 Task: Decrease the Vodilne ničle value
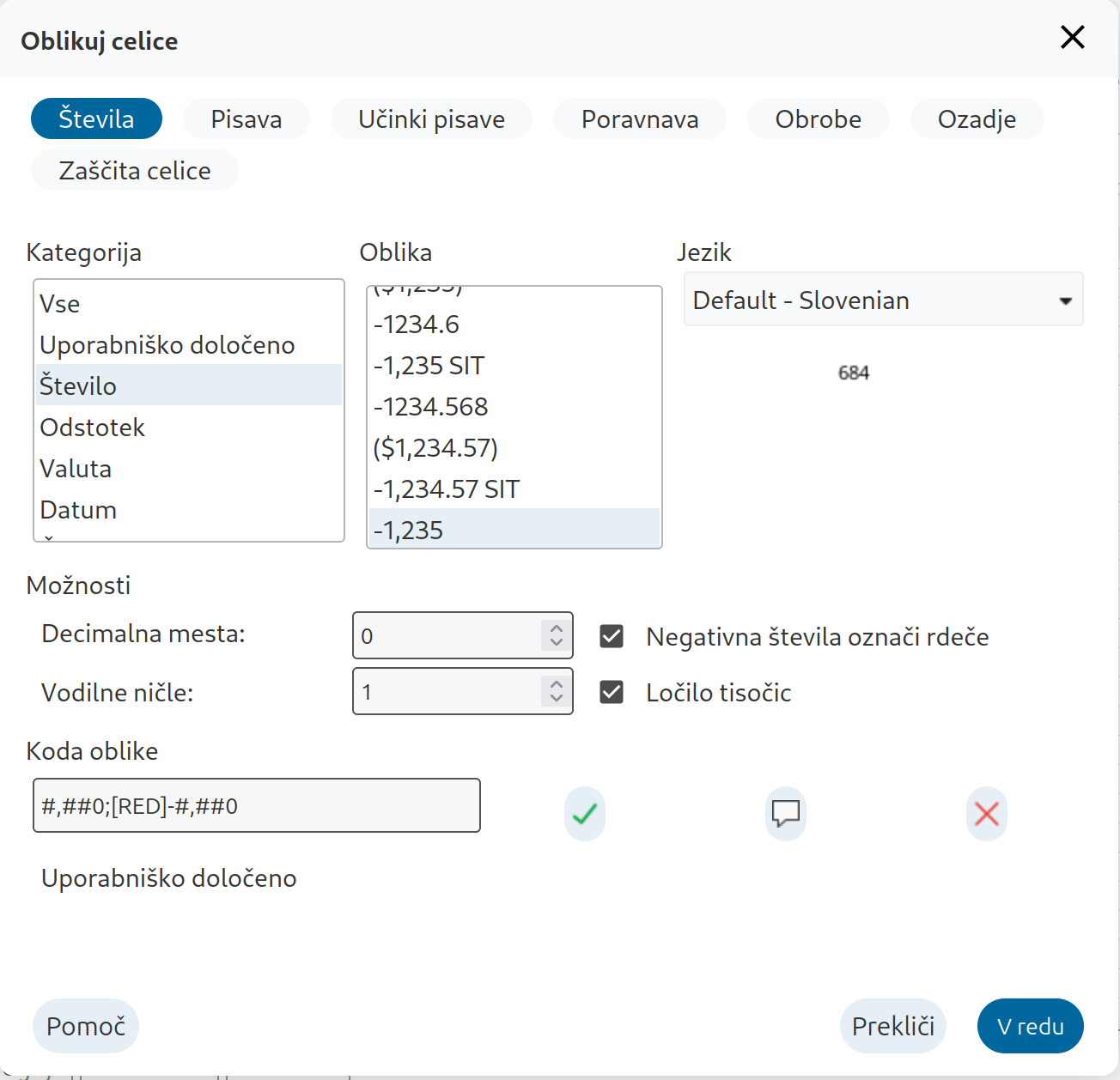click(x=557, y=699)
